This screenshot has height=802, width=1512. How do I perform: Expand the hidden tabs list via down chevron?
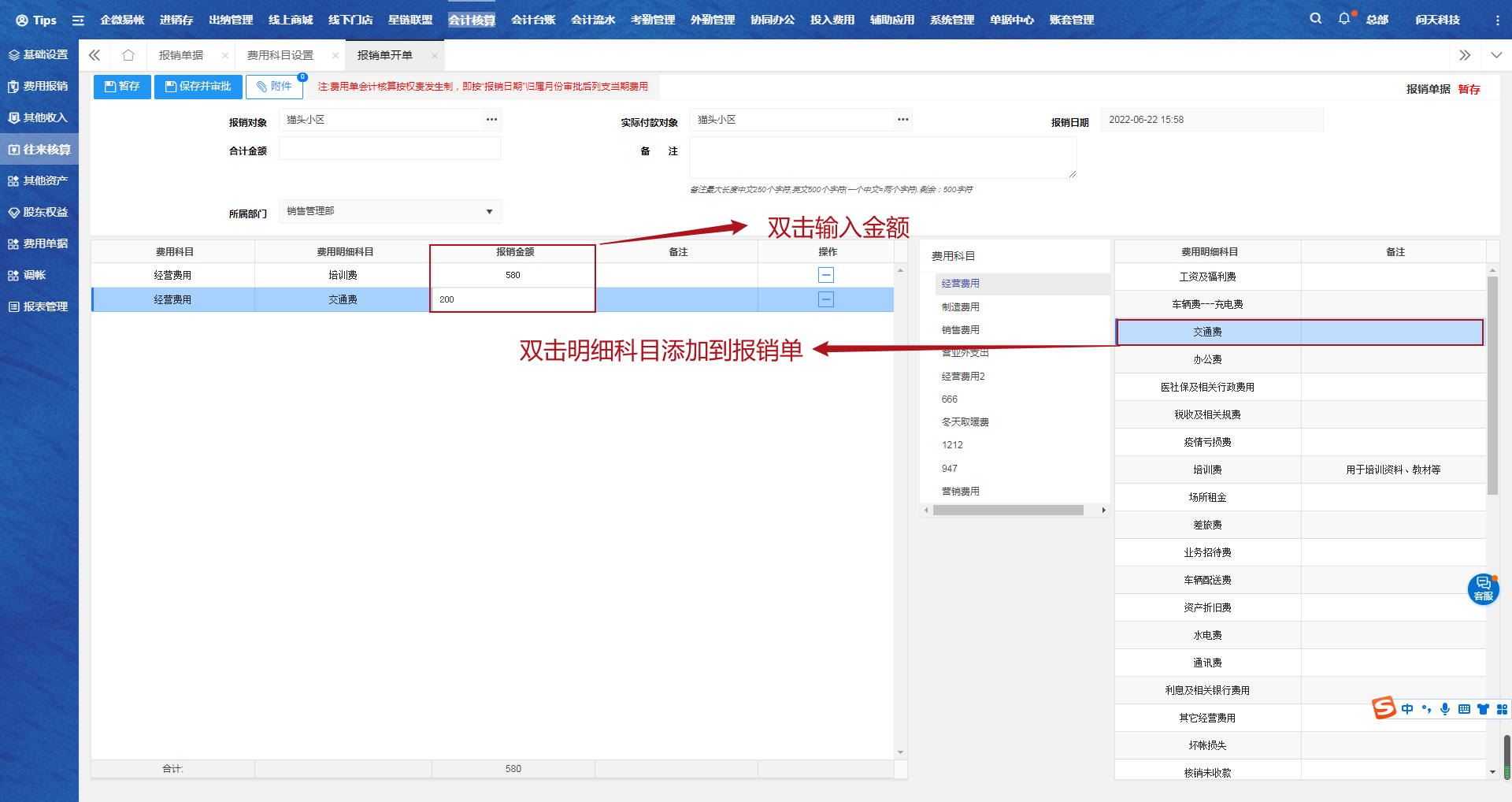pyautogui.click(x=1495, y=55)
